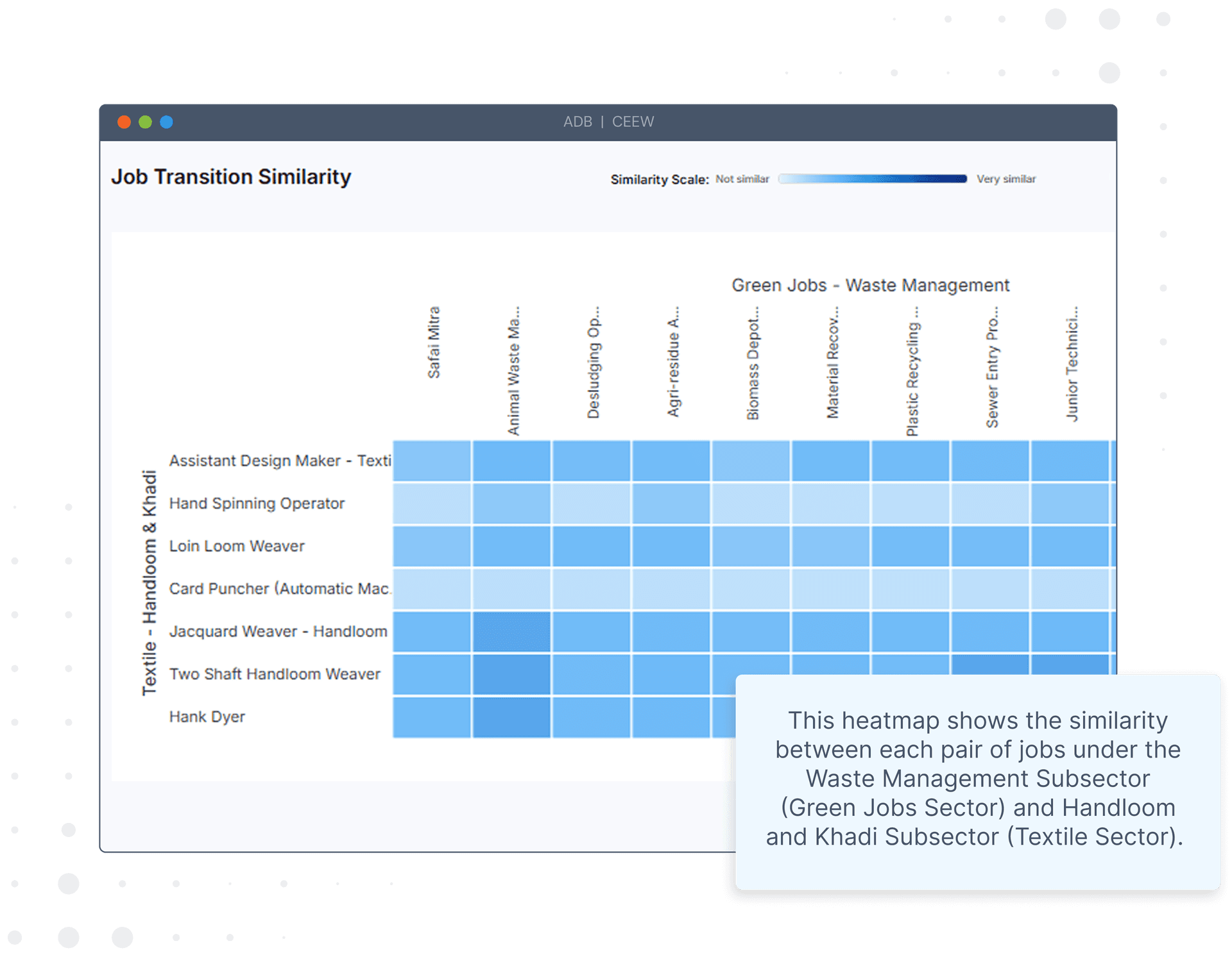Click the Loin Loom Weaver row label
This screenshot has height=957, width=1232.
tap(237, 546)
